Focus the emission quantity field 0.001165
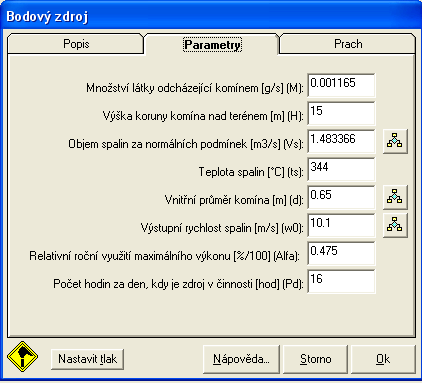422x383 pixels. pyautogui.click(x=341, y=85)
